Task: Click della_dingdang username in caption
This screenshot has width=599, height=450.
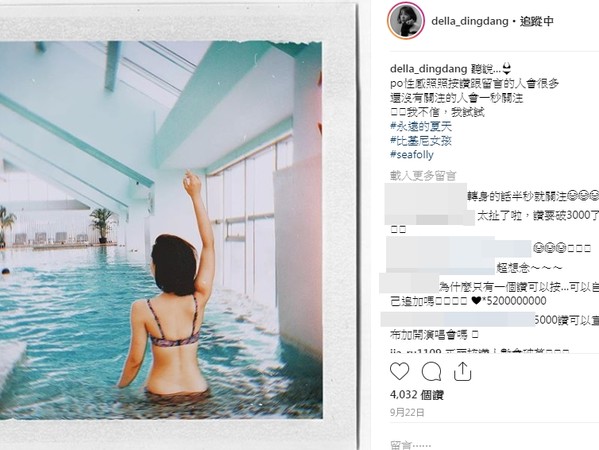Action: click(428, 69)
